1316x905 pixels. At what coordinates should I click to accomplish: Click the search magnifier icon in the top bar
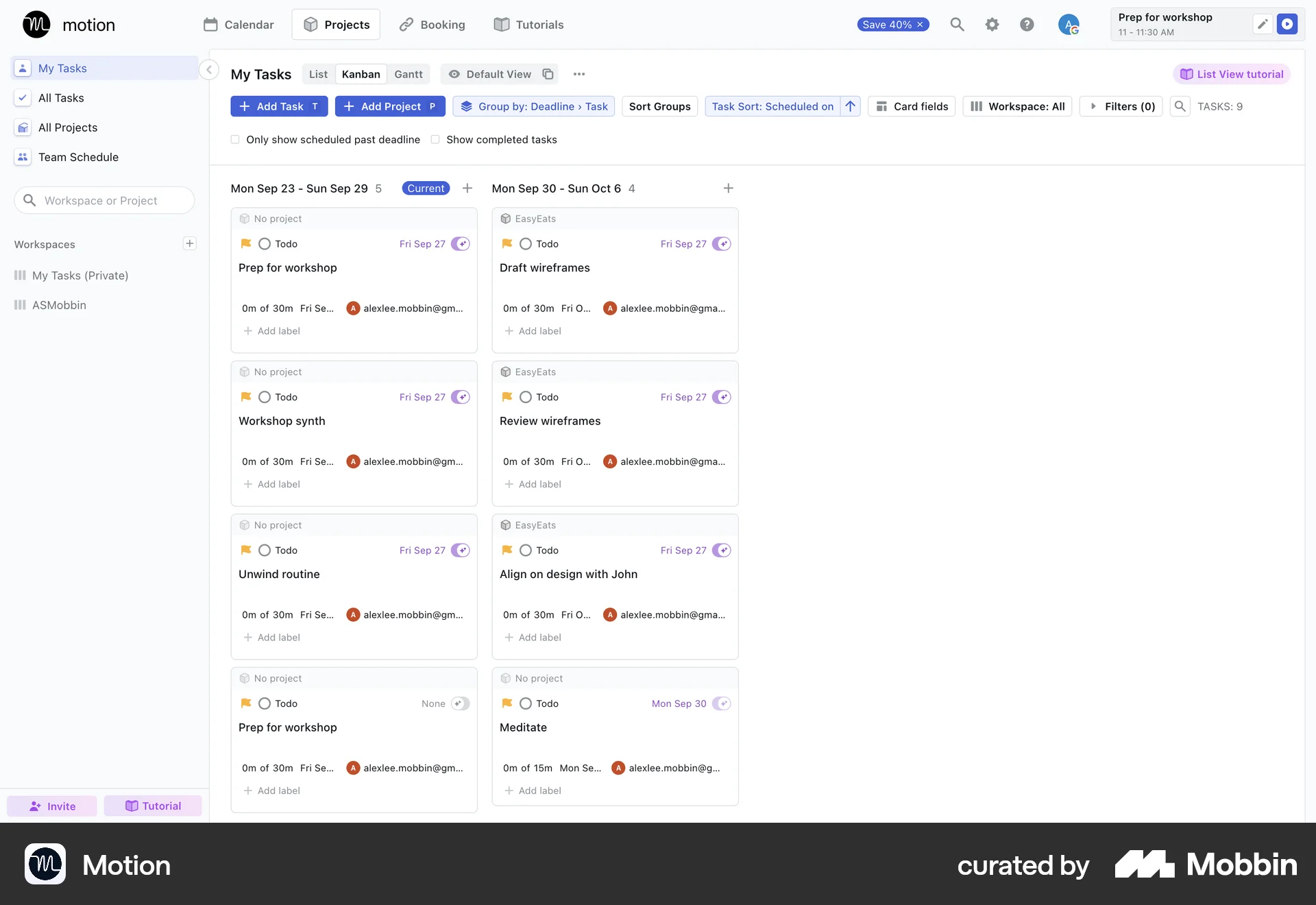[x=957, y=24]
